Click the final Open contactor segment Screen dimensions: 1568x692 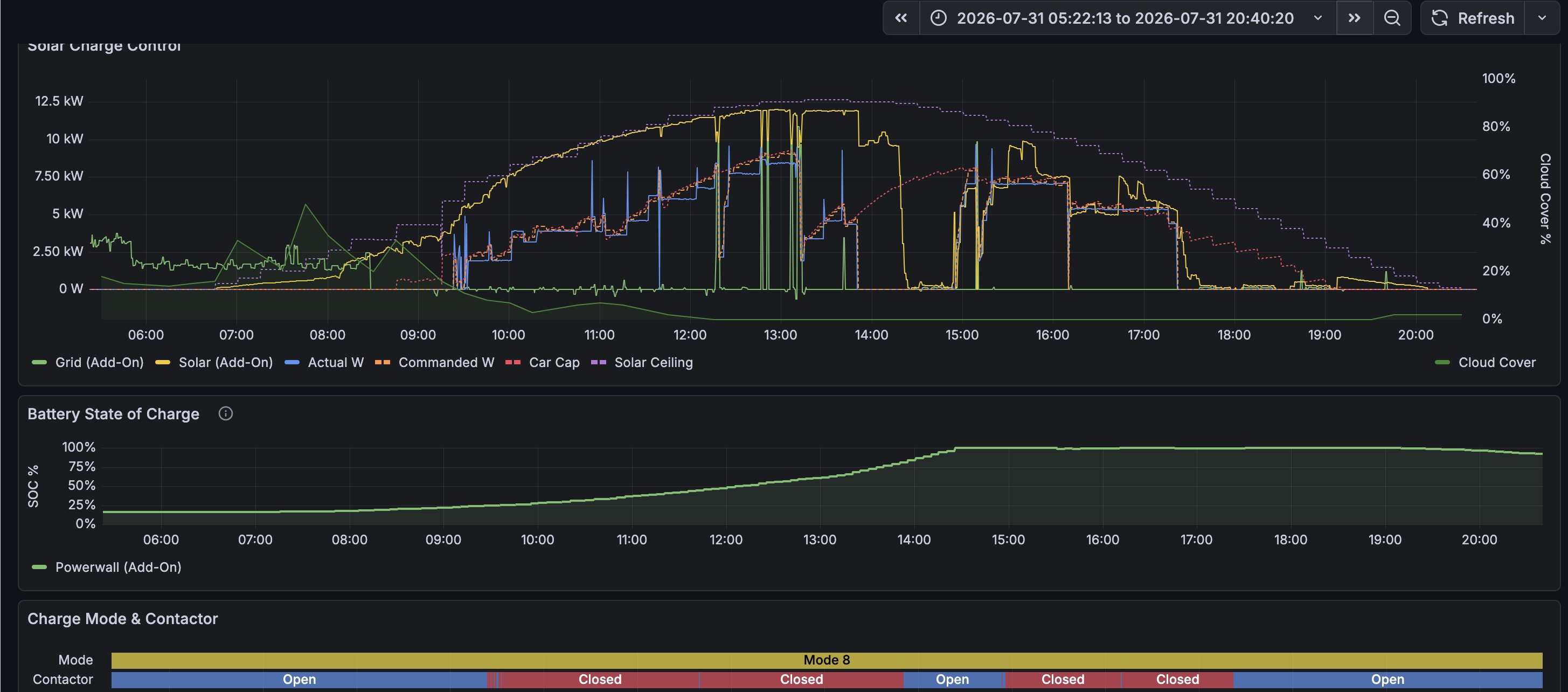click(1388, 680)
